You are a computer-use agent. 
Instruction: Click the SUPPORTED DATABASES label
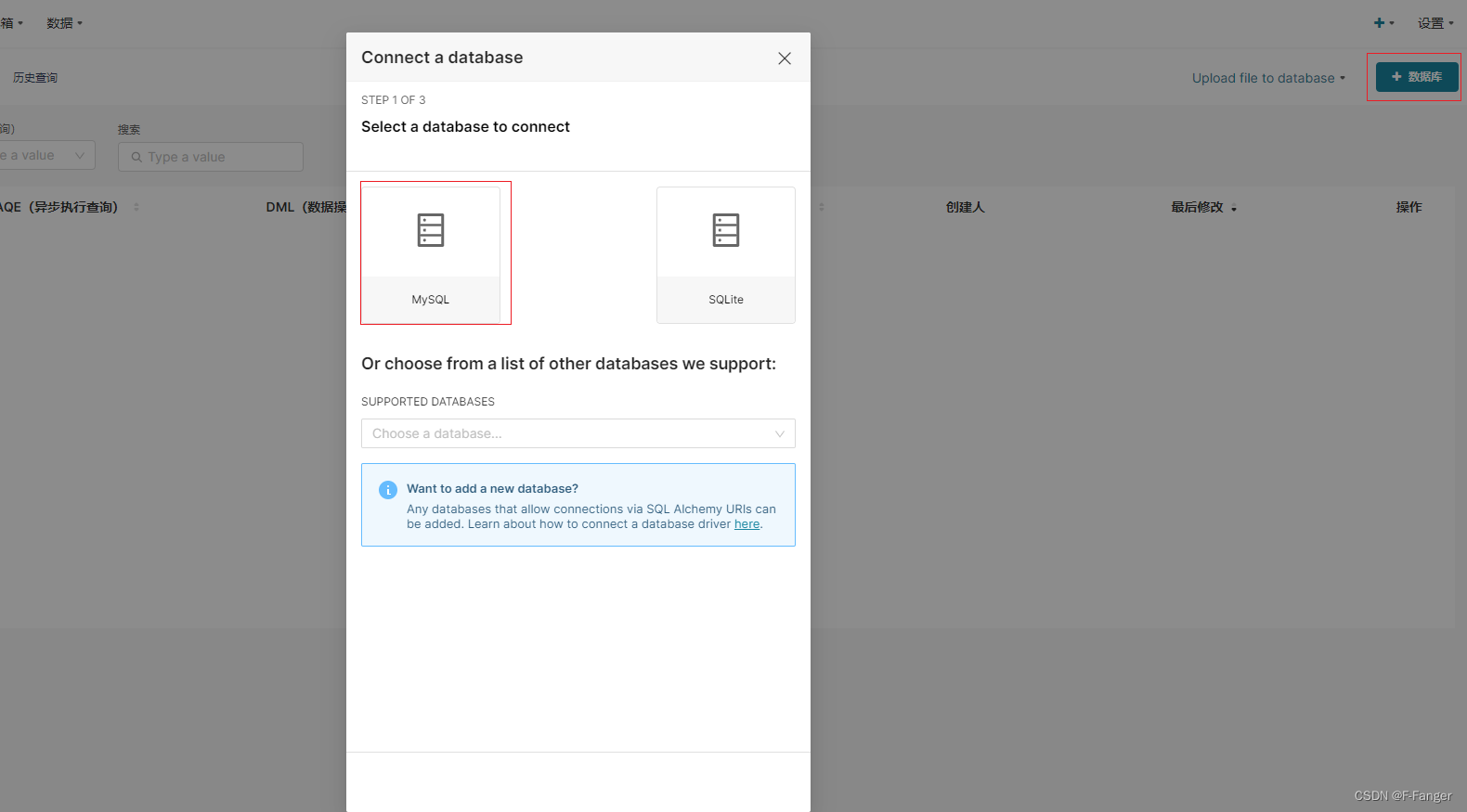[x=428, y=402]
